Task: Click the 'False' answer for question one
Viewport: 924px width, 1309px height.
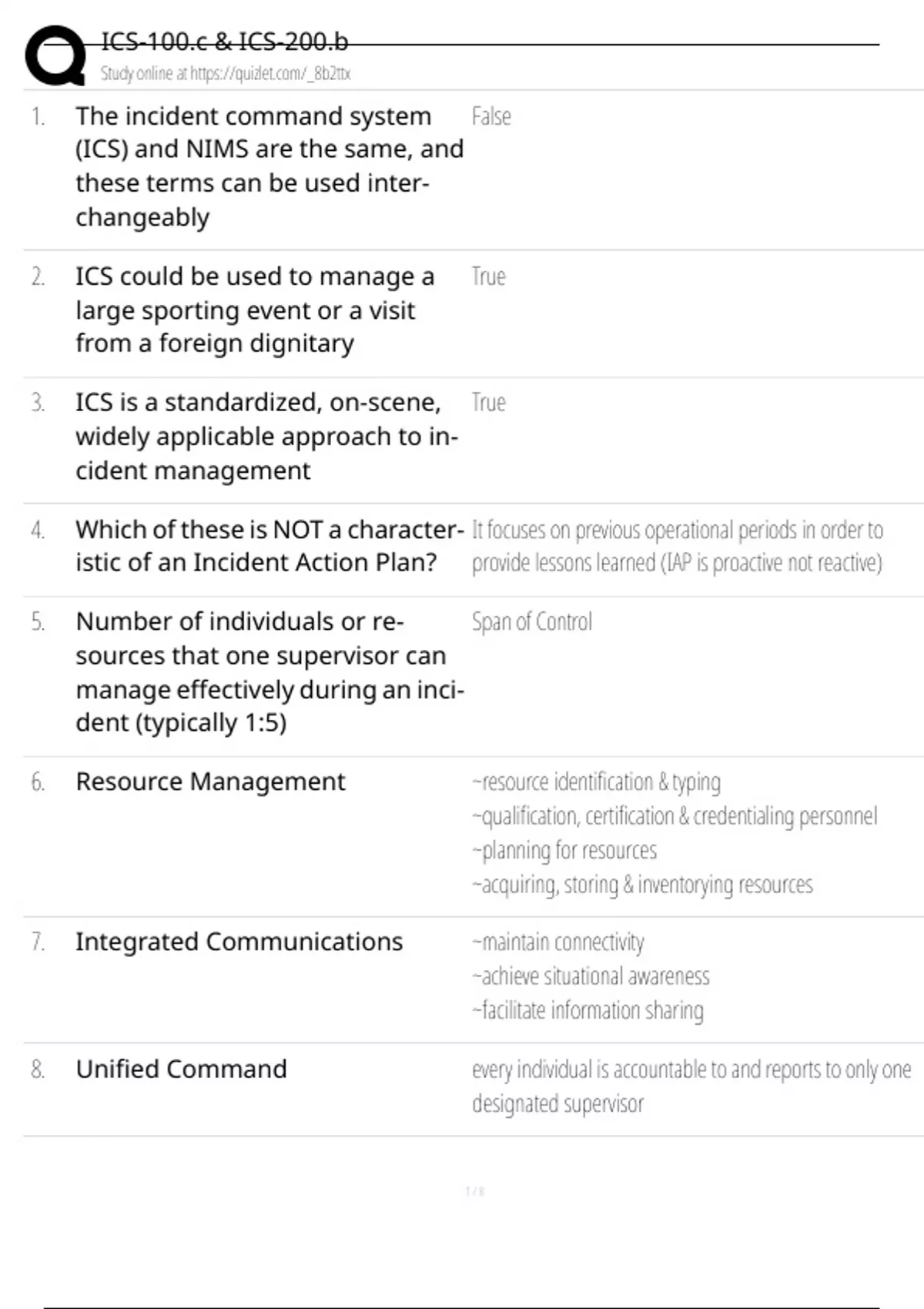Action: pyautogui.click(x=490, y=116)
